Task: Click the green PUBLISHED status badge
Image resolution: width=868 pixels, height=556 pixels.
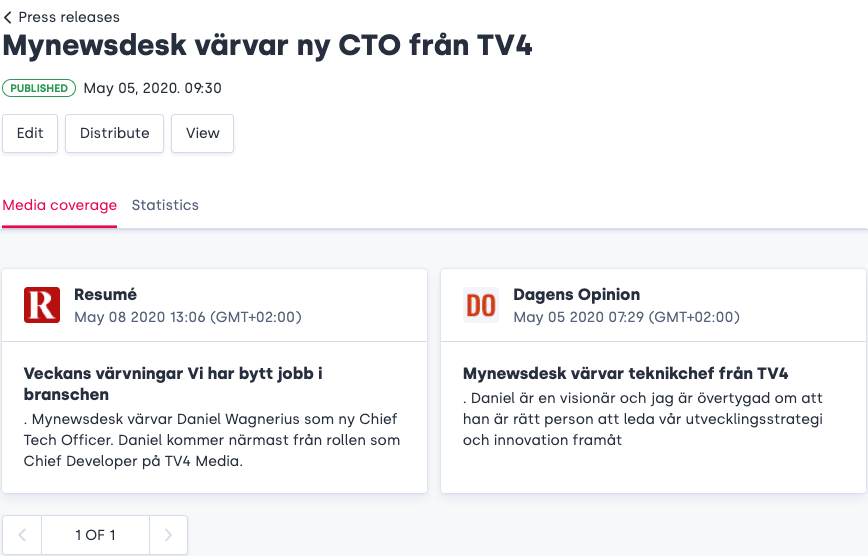Action: point(39,88)
